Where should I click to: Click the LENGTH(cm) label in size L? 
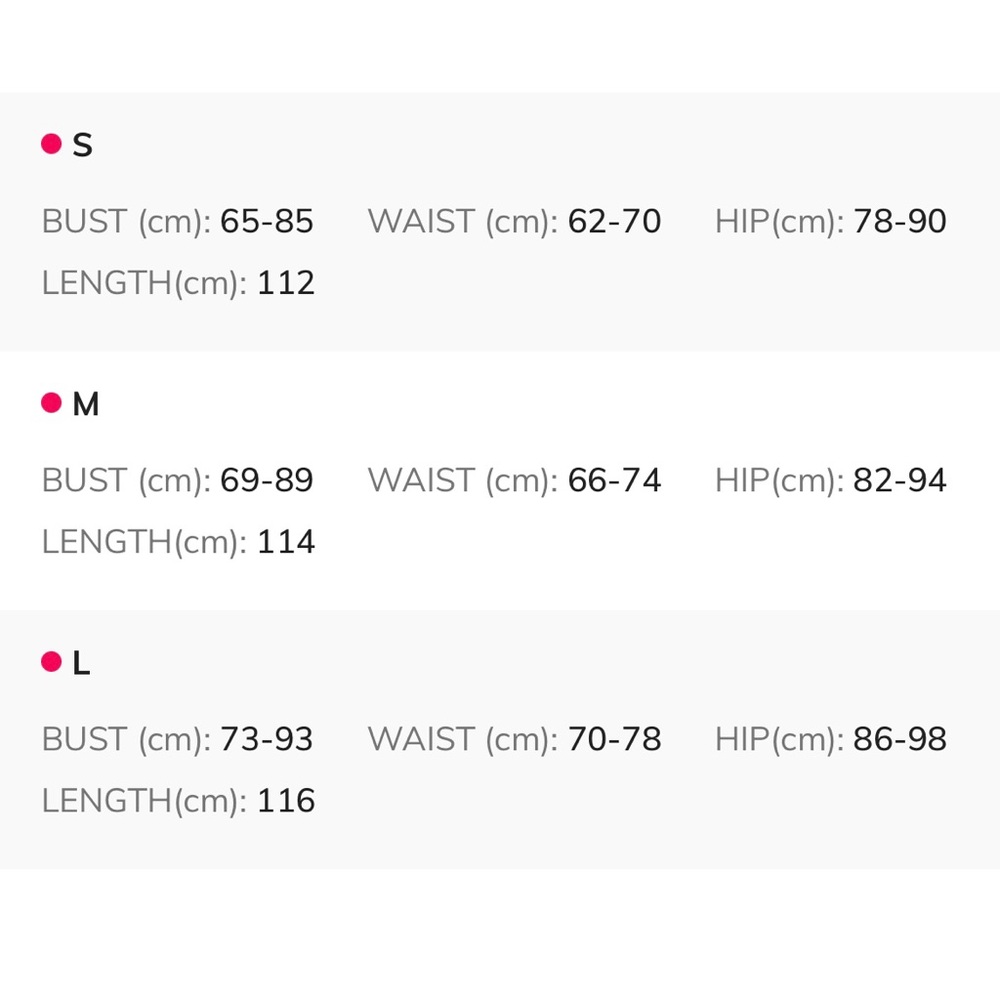144,801
